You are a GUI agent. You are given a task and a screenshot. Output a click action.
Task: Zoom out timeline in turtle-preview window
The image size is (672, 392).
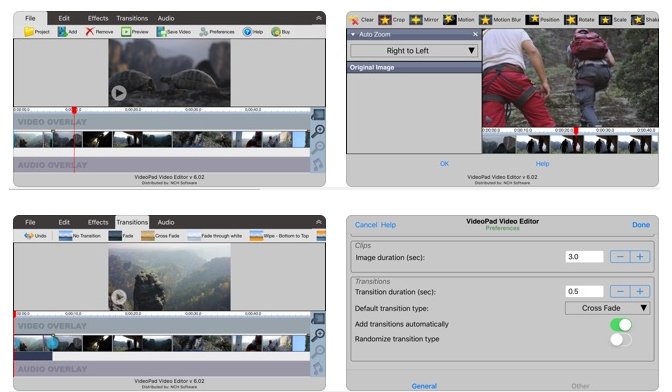[x=318, y=147]
